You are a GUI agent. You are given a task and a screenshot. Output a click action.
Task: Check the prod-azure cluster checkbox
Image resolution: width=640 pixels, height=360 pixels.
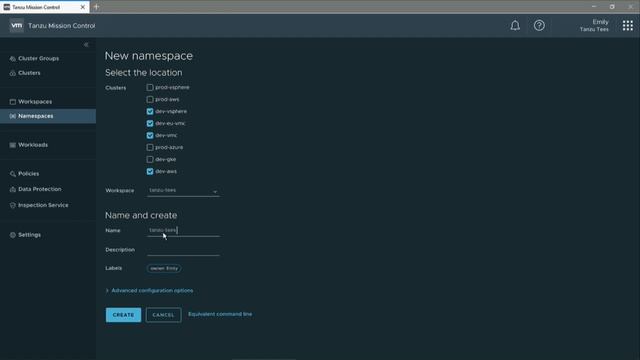click(150, 147)
